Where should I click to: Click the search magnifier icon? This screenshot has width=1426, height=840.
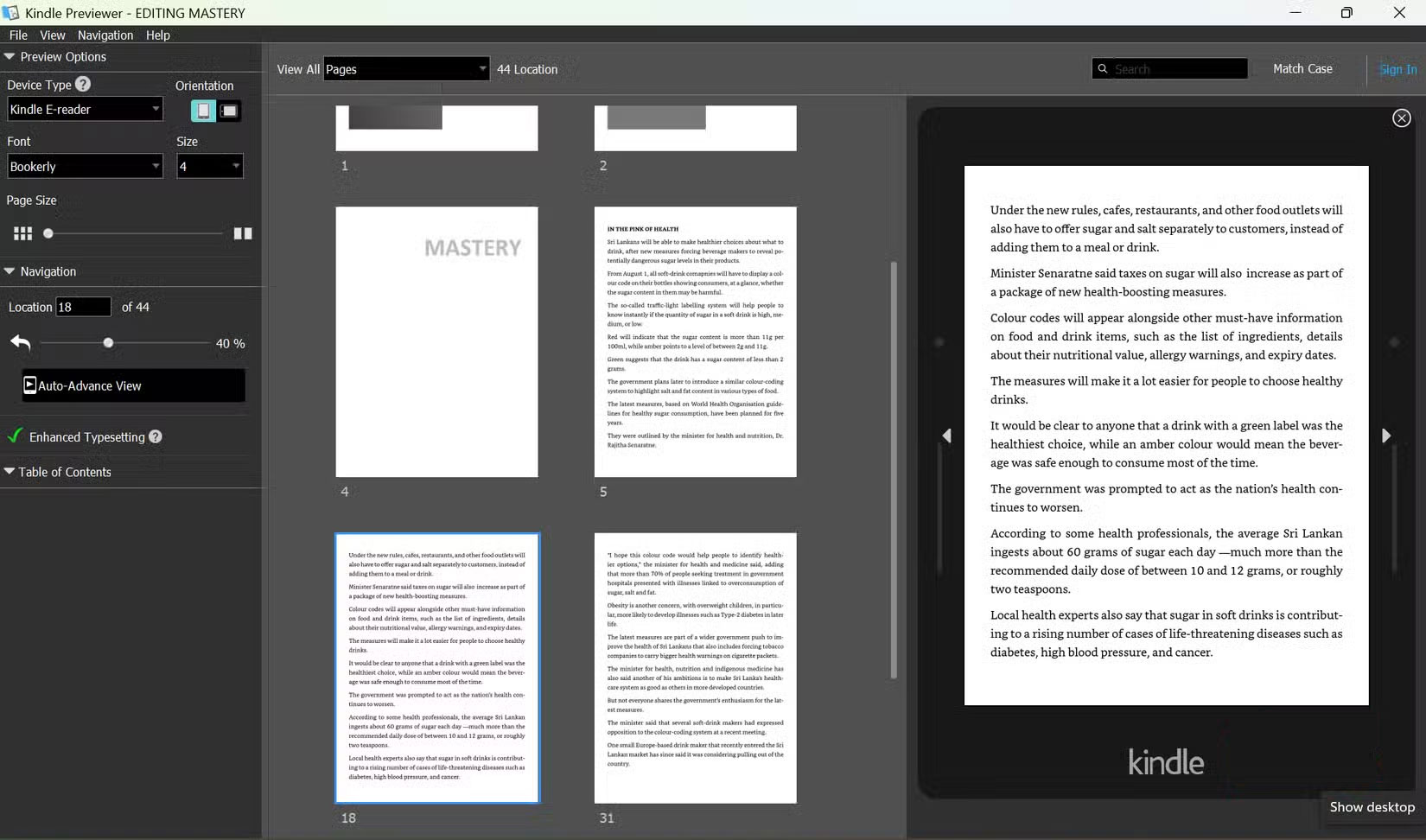point(1103,68)
